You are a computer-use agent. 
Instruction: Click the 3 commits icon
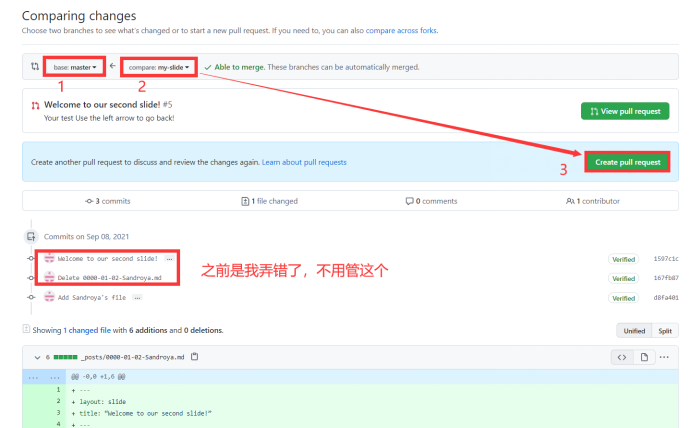click(89, 201)
